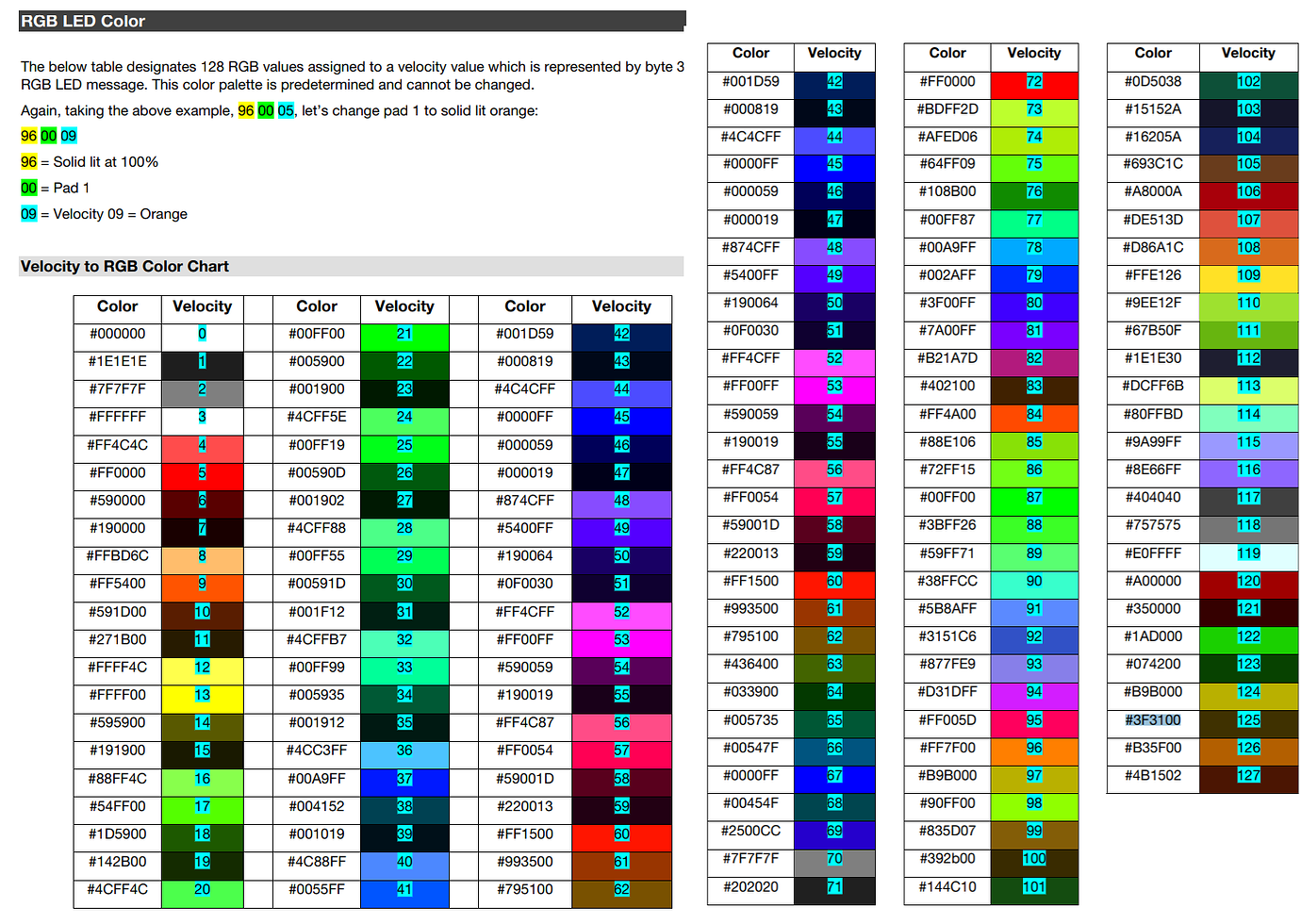The width and height of the screenshot is (1301, 924).
Task: Click the gray #7F7F7F swatch at velocity 70
Action: [834, 860]
